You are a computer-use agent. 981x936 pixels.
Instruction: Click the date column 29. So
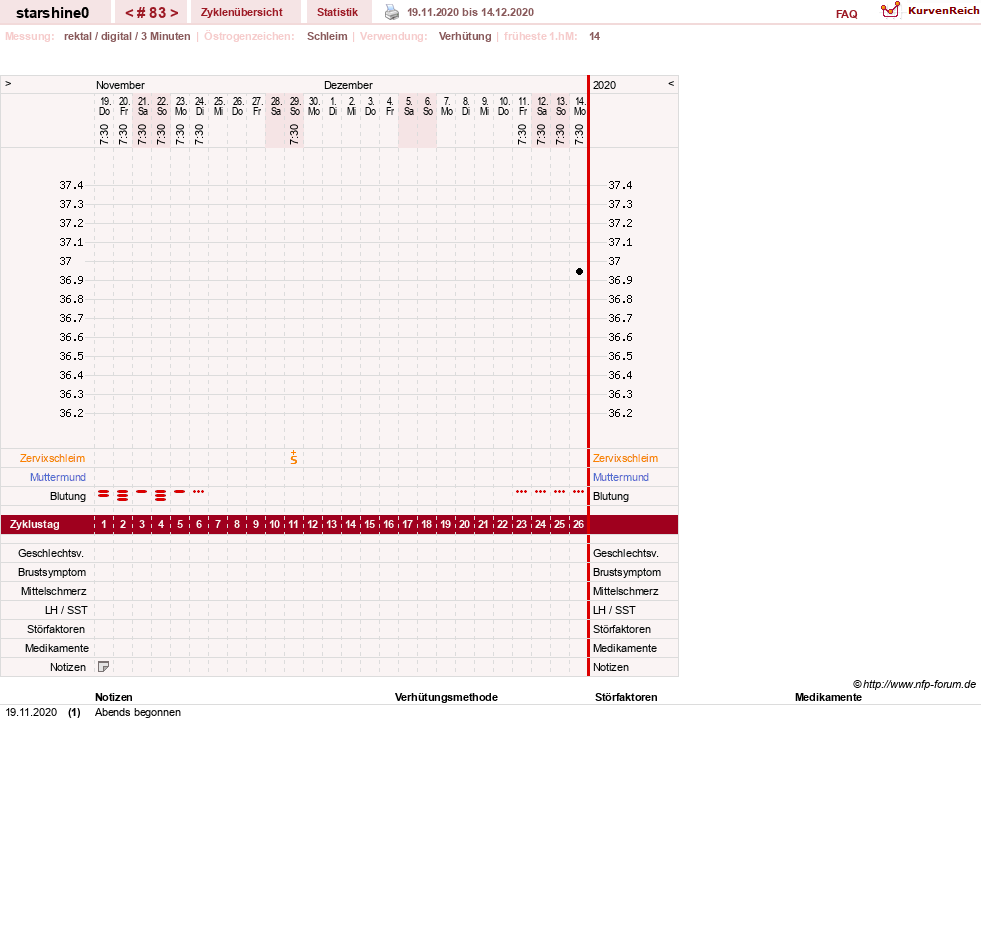tap(295, 106)
